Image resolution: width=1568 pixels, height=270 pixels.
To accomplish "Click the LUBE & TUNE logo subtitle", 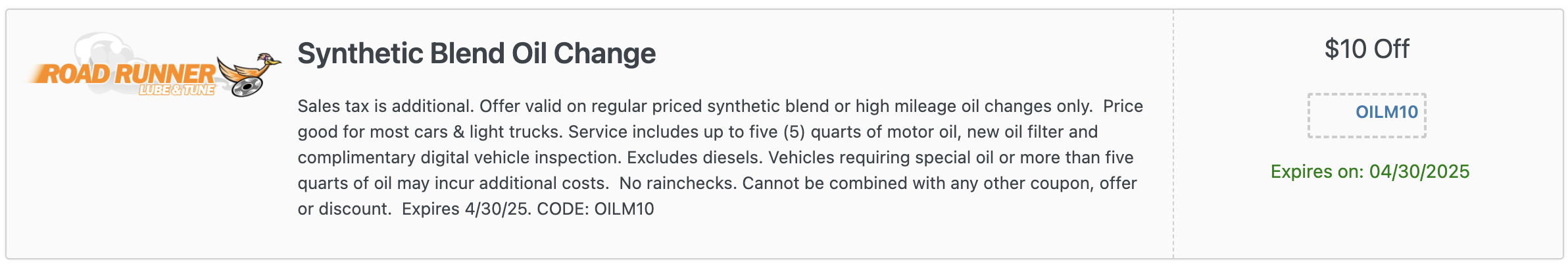I will pyautogui.click(x=177, y=90).
